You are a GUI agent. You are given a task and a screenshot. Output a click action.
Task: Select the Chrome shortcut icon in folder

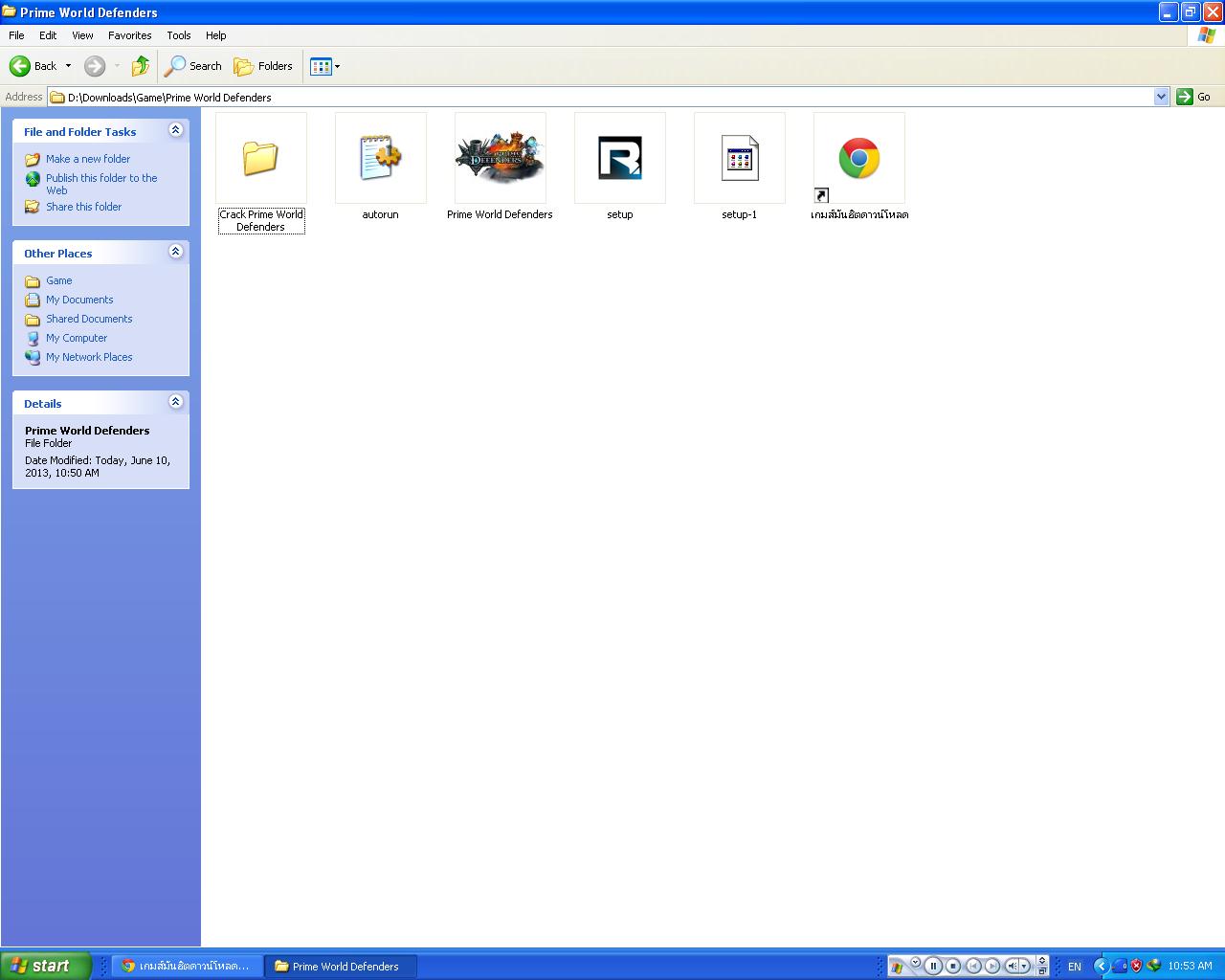(859, 159)
